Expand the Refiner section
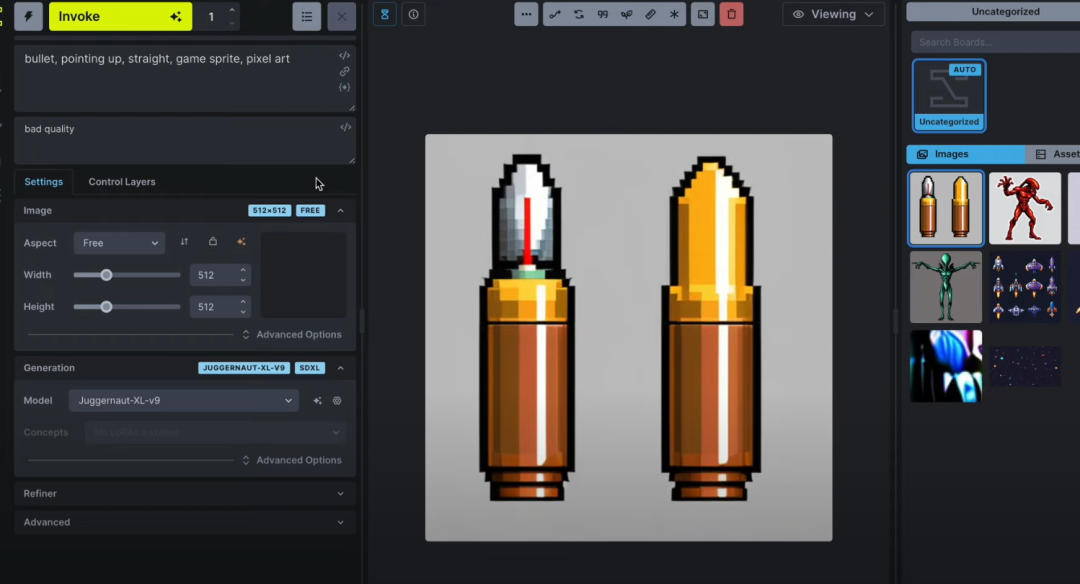Viewport: 1080px width, 584px height. tap(184, 493)
